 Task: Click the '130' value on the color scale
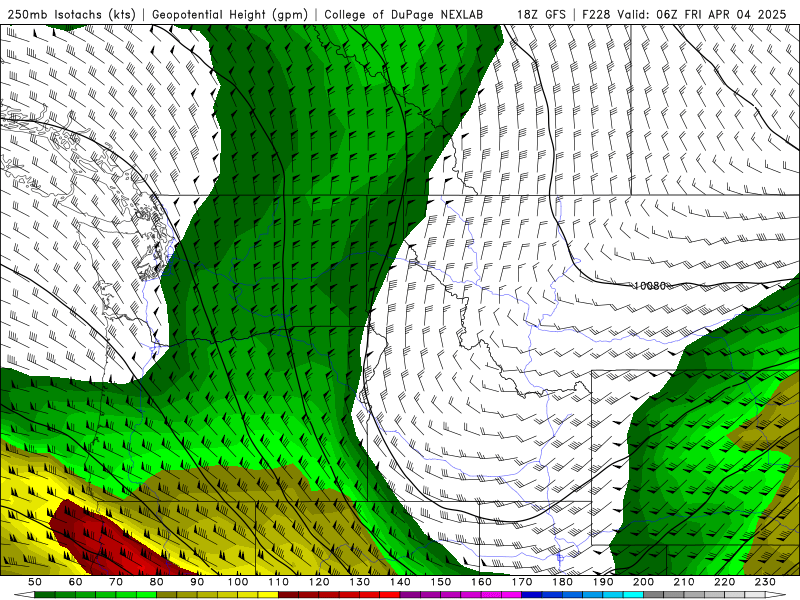click(x=360, y=582)
